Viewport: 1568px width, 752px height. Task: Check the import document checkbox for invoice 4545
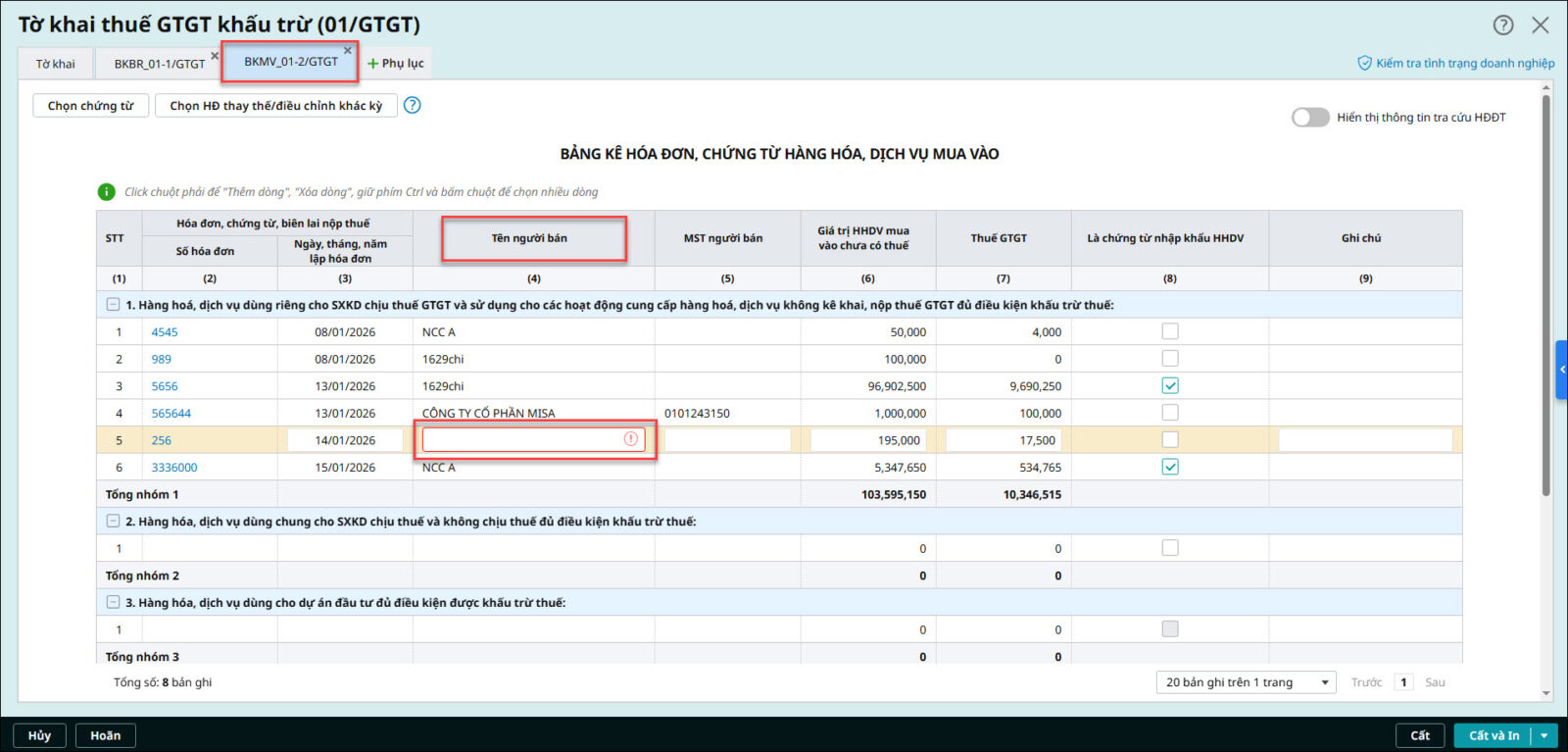click(x=1170, y=331)
